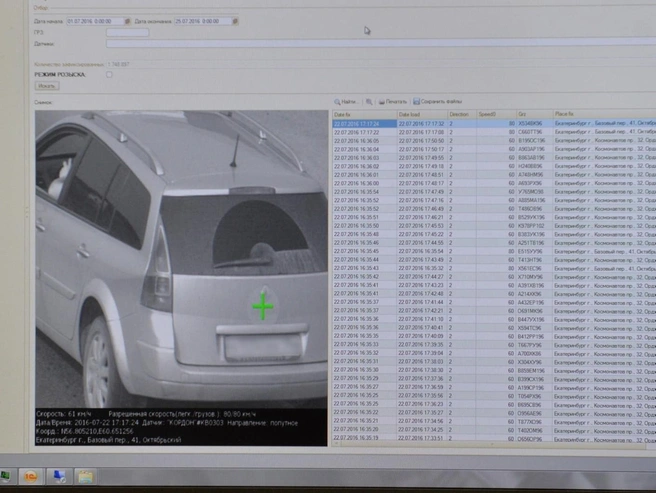Select the row with Date fix 22.07.2016 16:35:35
This screenshot has width=656, height=493.
[x=494, y=336]
